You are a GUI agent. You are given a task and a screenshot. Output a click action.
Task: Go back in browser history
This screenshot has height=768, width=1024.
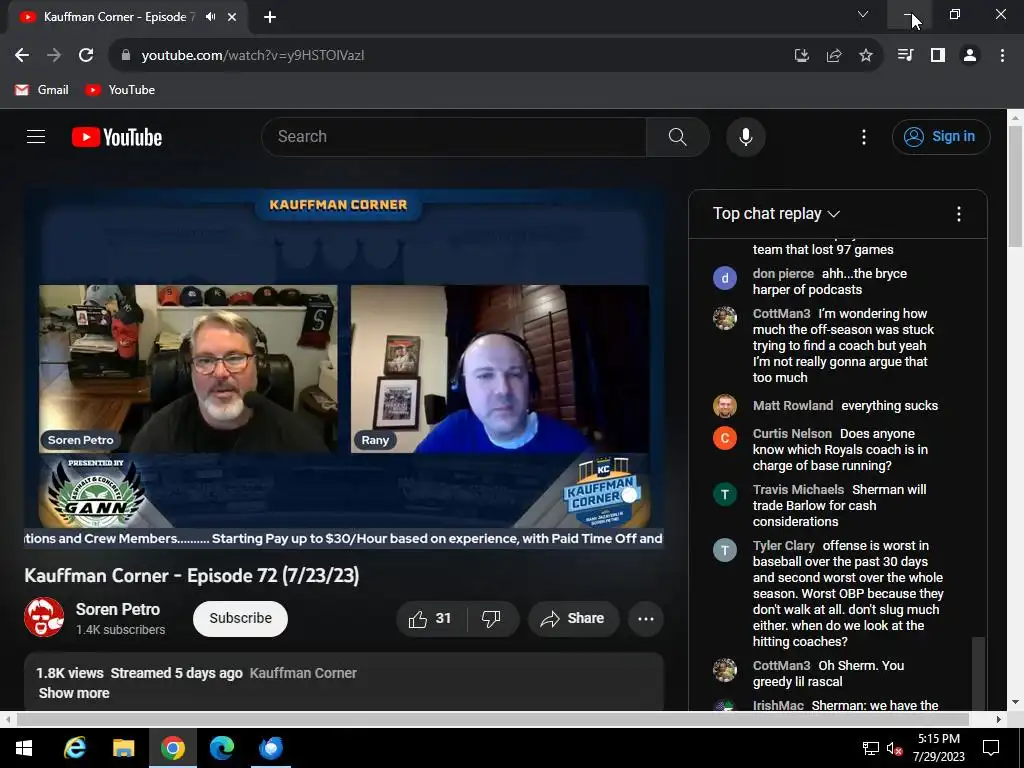click(22, 56)
